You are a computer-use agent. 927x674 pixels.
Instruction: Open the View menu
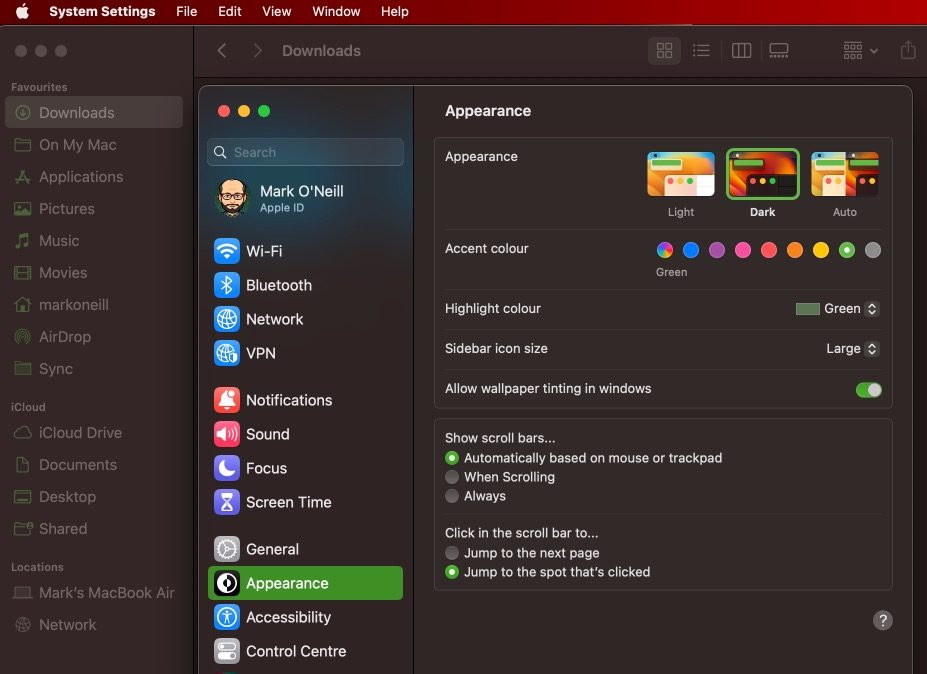click(x=276, y=11)
